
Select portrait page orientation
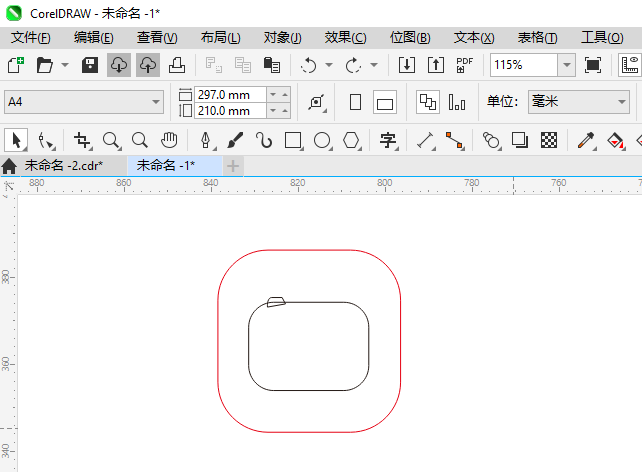click(355, 102)
